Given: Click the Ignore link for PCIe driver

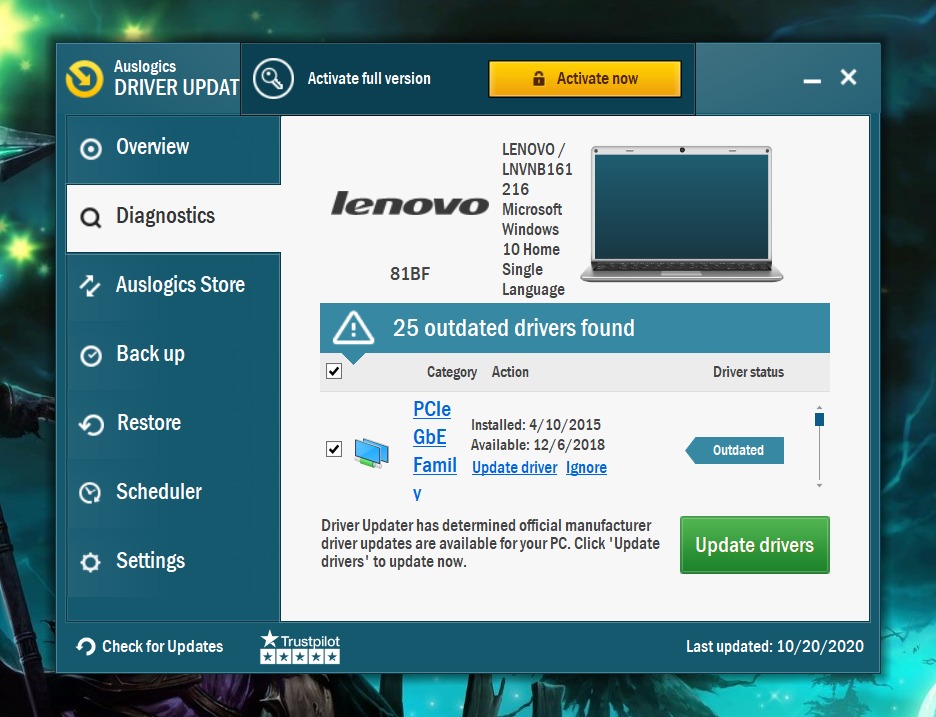Looking at the screenshot, I should tap(586, 467).
